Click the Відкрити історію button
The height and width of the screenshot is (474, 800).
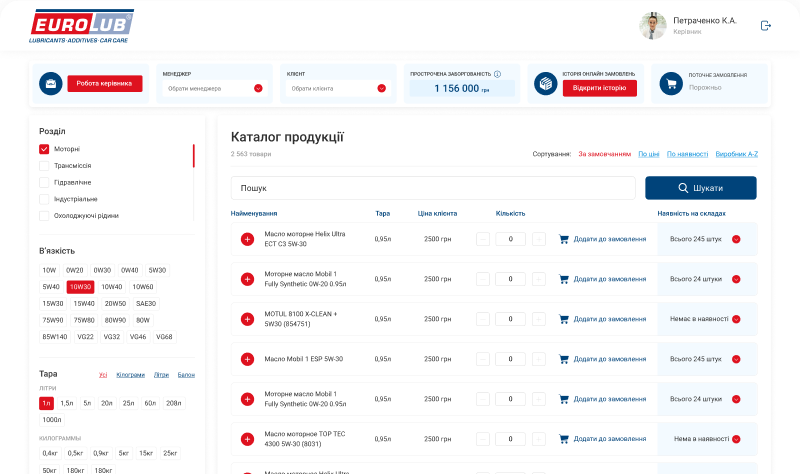coord(600,88)
